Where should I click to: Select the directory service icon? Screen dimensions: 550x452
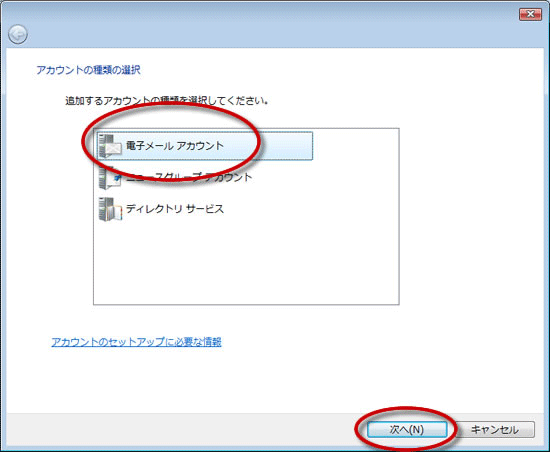tap(110, 209)
